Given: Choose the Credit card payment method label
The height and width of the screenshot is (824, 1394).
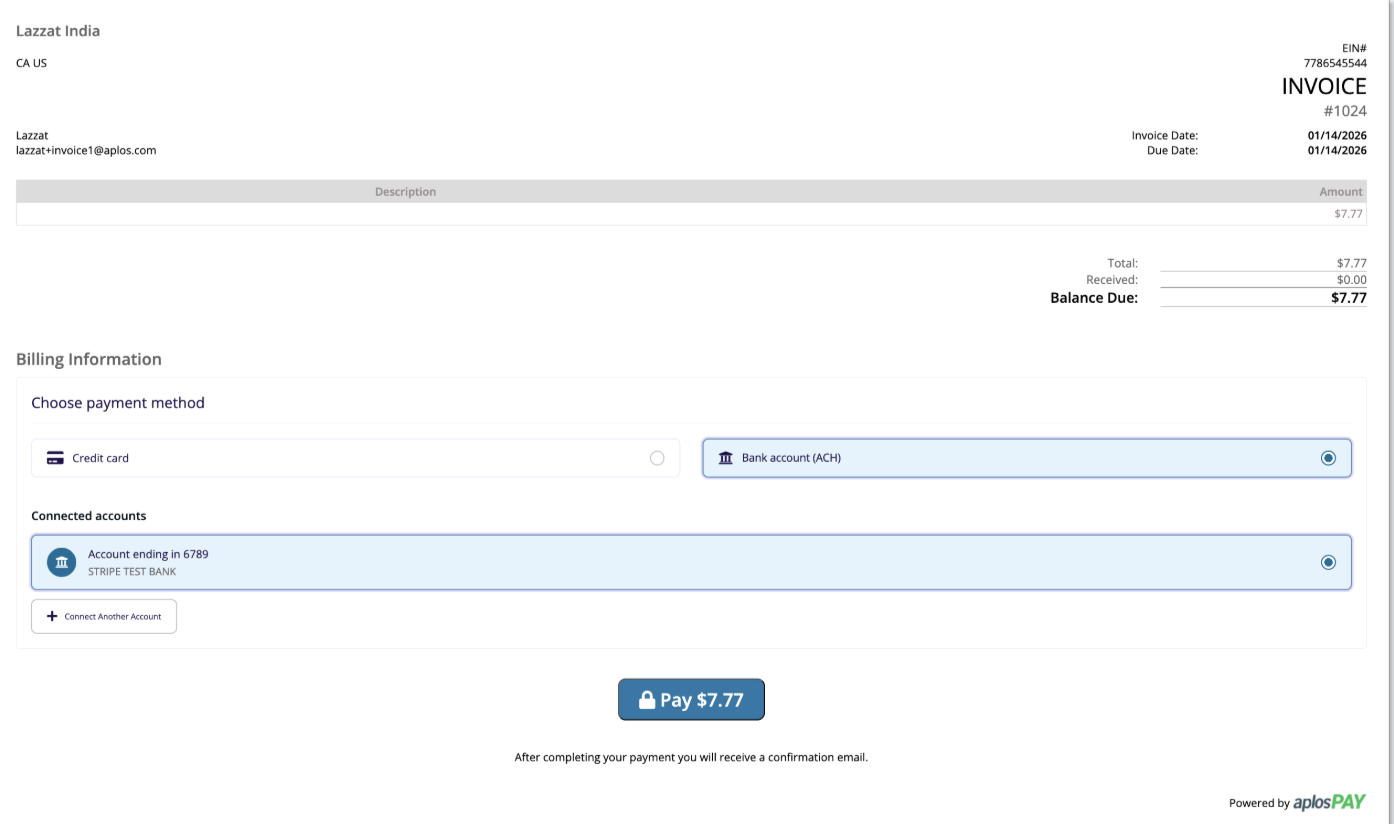Looking at the screenshot, I should (100, 458).
